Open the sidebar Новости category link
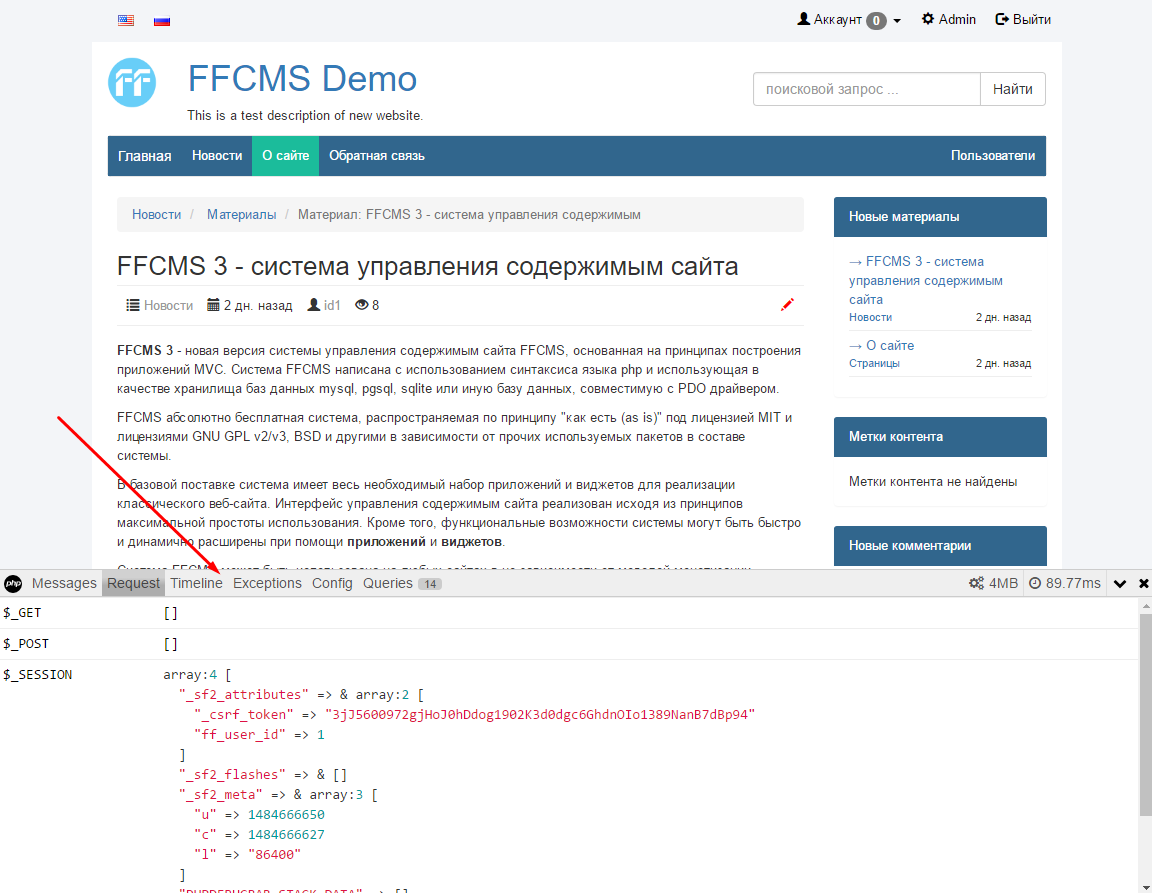The width and height of the screenshot is (1152, 893). [870, 318]
